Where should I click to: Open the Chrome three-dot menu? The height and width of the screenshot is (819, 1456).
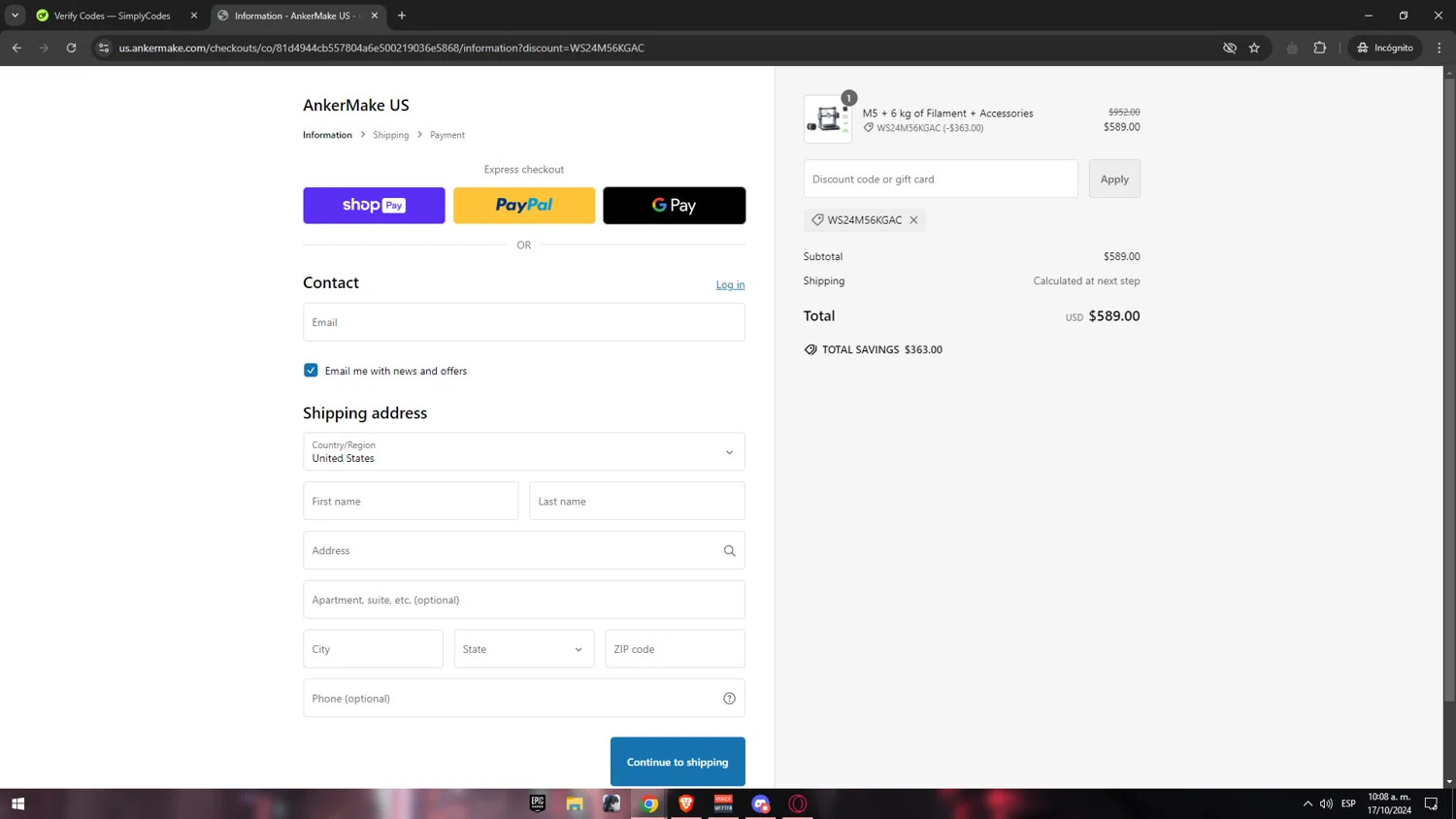click(1439, 48)
